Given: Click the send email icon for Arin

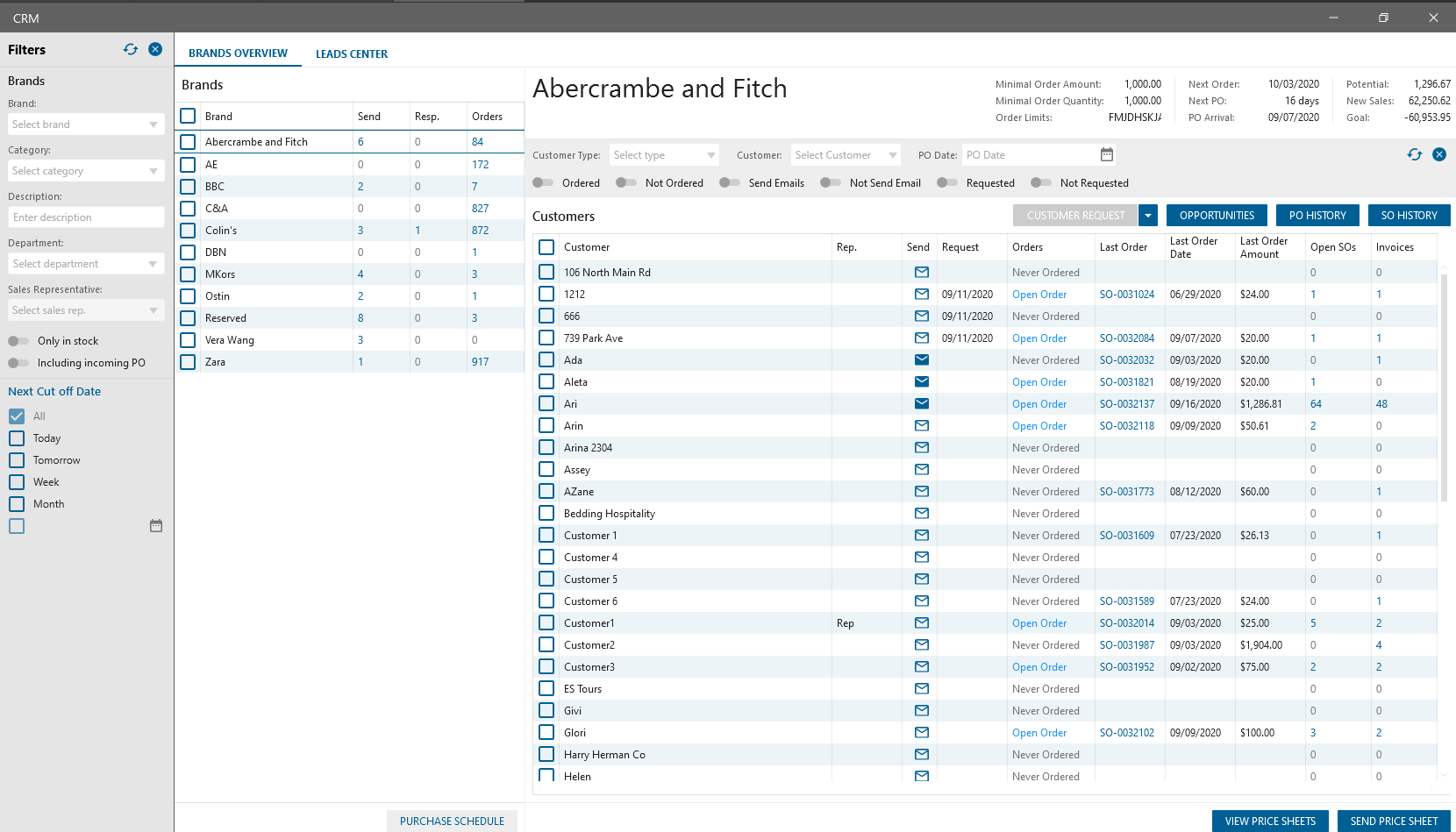Looking at the screenshot, I should [922, 426].
